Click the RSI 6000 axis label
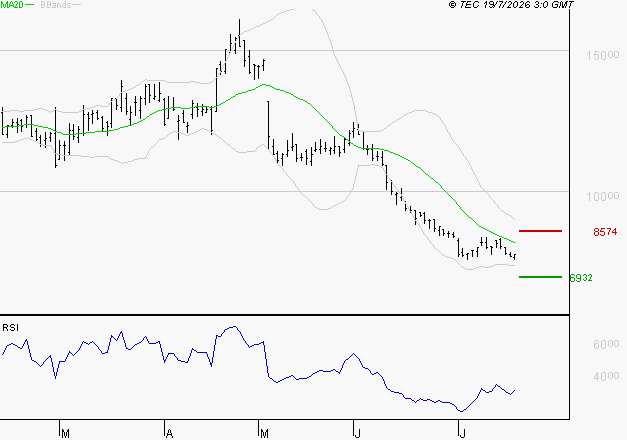The height and width of the screenshot is (440, 627). pos(606,344)
